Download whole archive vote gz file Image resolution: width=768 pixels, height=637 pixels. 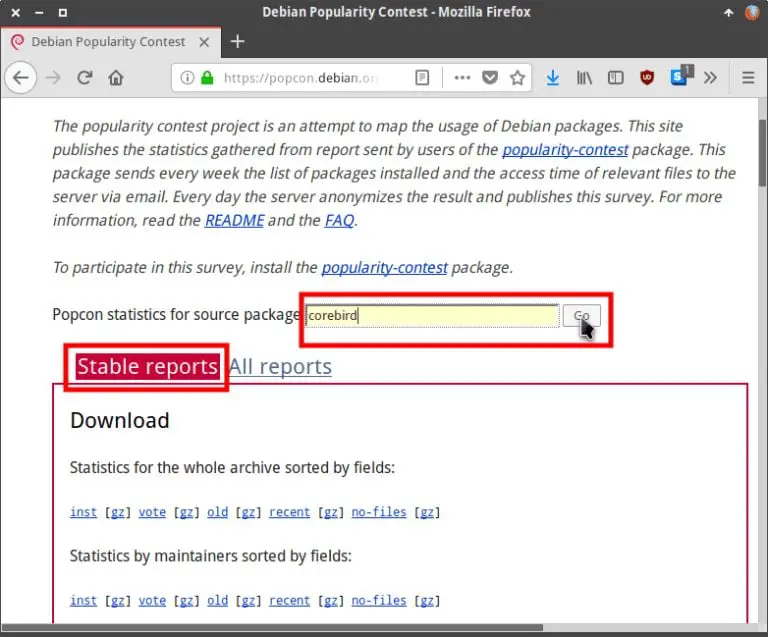(186, 512)
